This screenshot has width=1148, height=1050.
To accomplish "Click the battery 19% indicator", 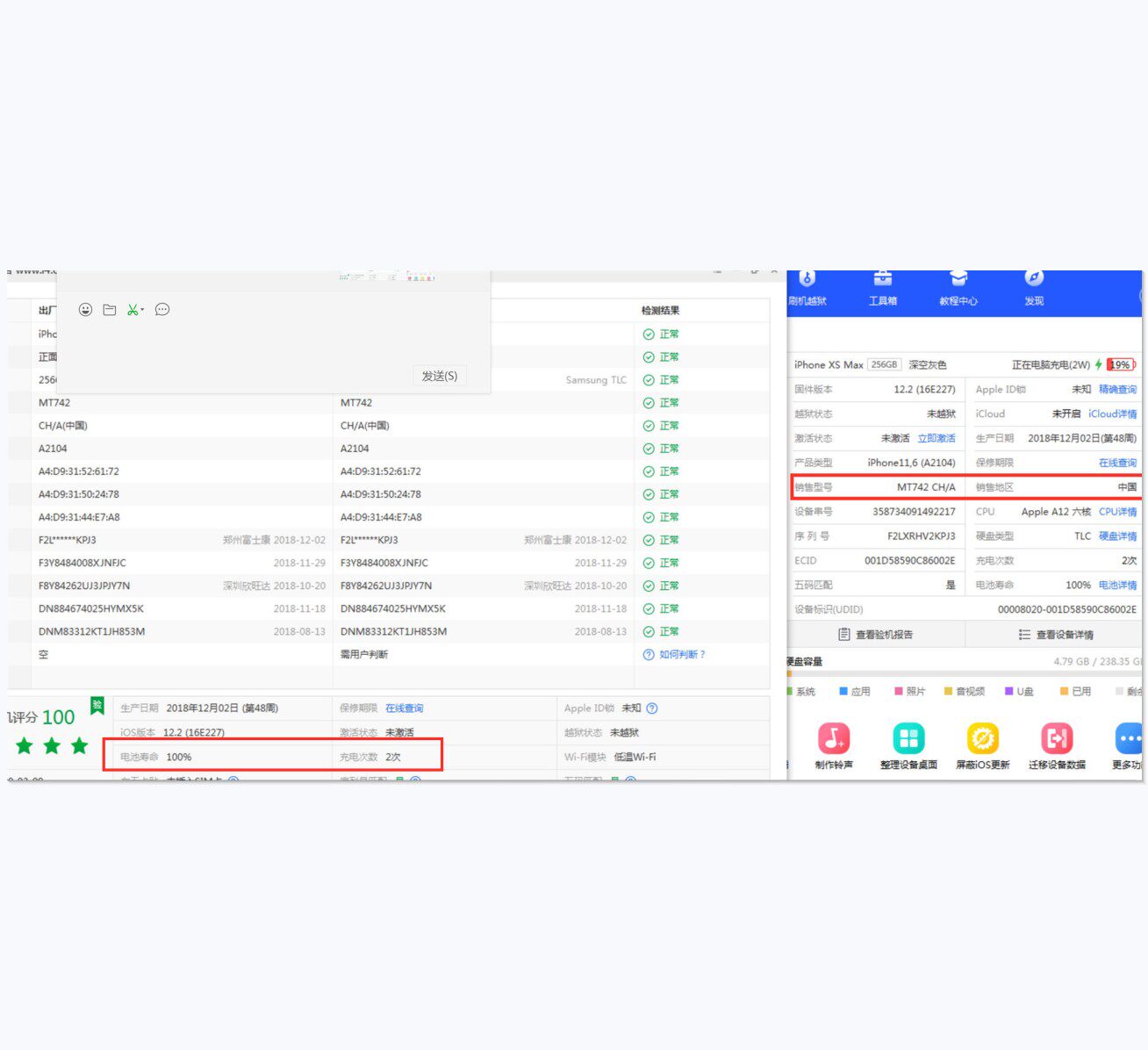I will pyautogui.click(x=1121, y=364).
